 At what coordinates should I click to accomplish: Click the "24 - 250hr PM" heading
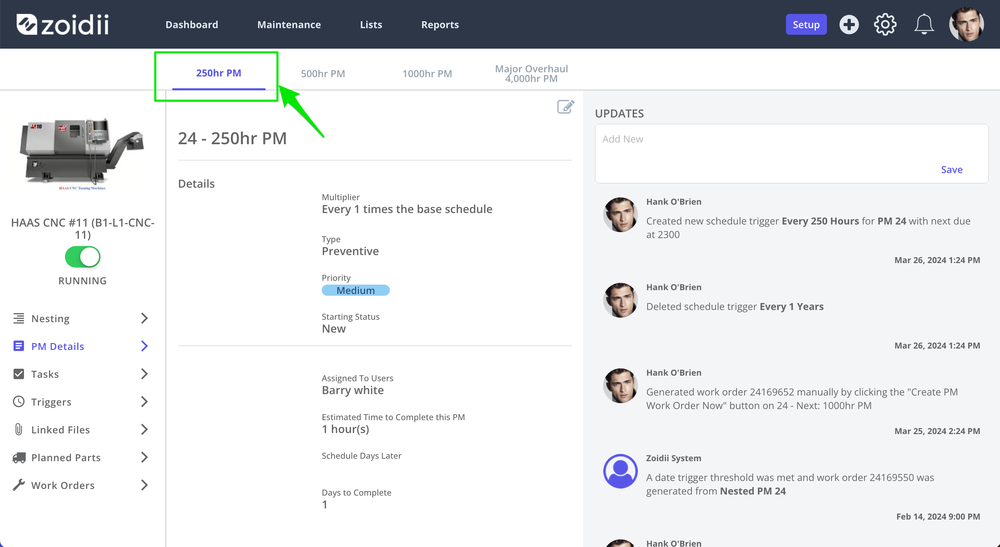tap(232, 138)
